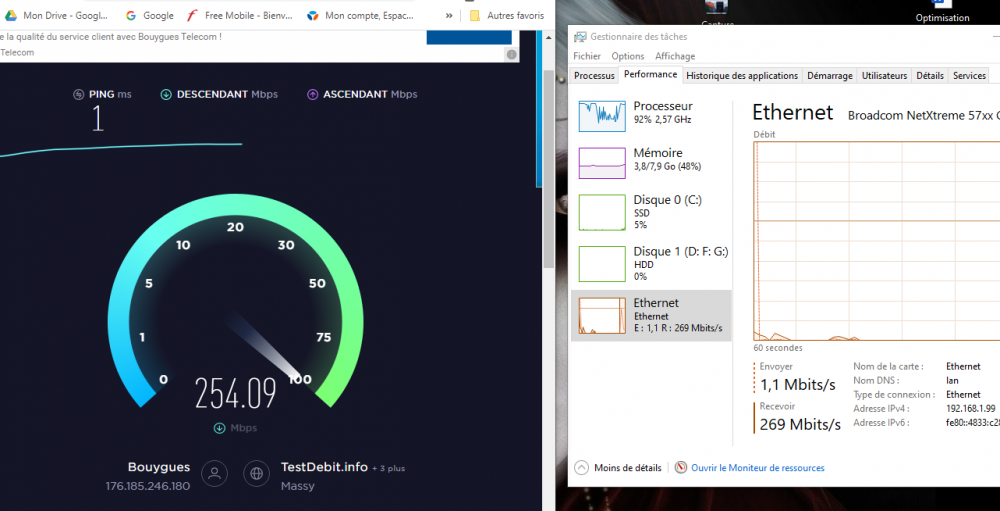This screenshot has width=1000, height=511.
Task: Click the Moins de détails label
Action: [x=628, y=468]
